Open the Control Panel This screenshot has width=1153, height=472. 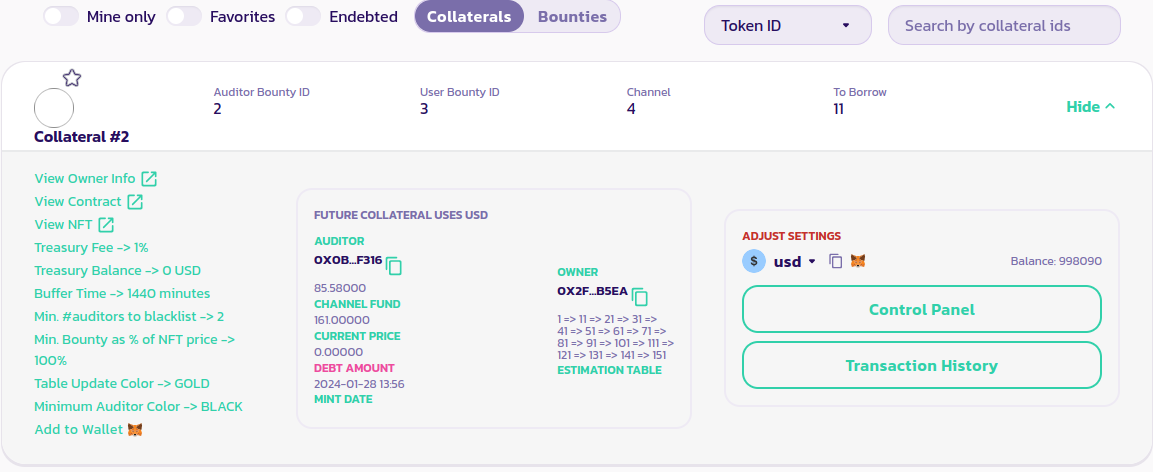tap(921, 310)
